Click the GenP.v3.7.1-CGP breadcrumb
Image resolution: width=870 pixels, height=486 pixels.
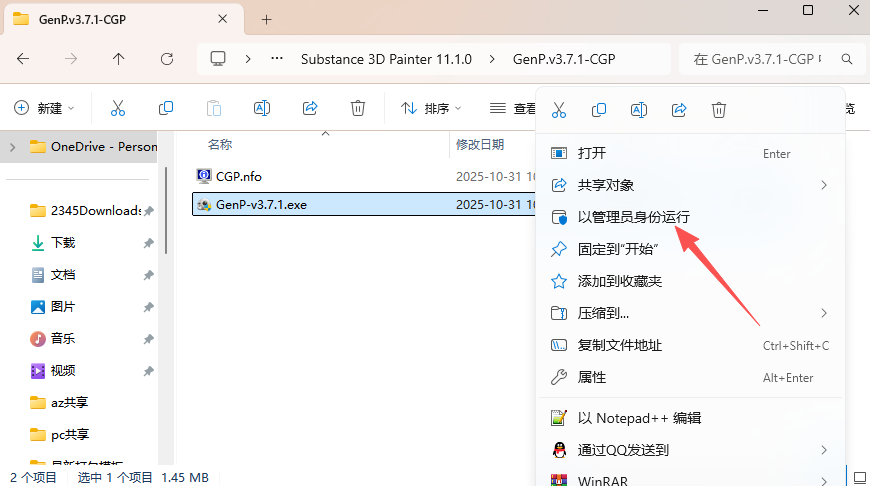(564, 59)
